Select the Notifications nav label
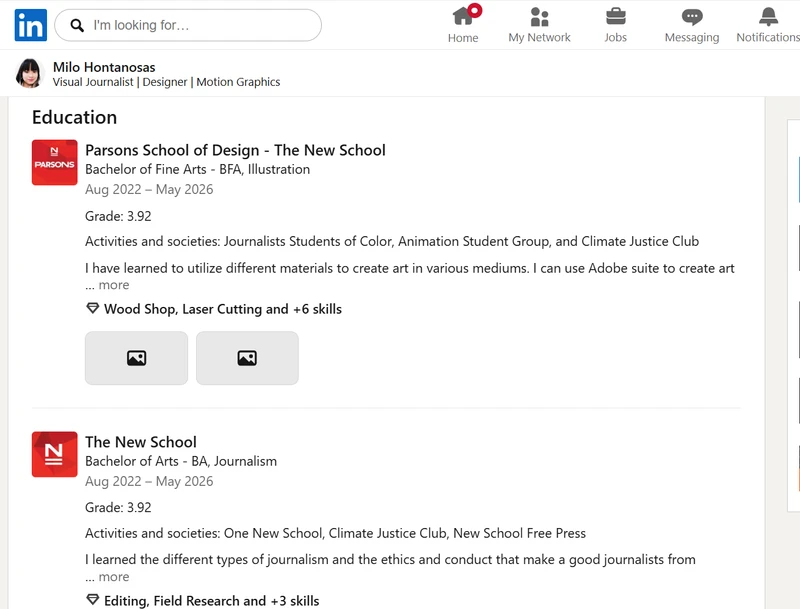 click(768, 37)
